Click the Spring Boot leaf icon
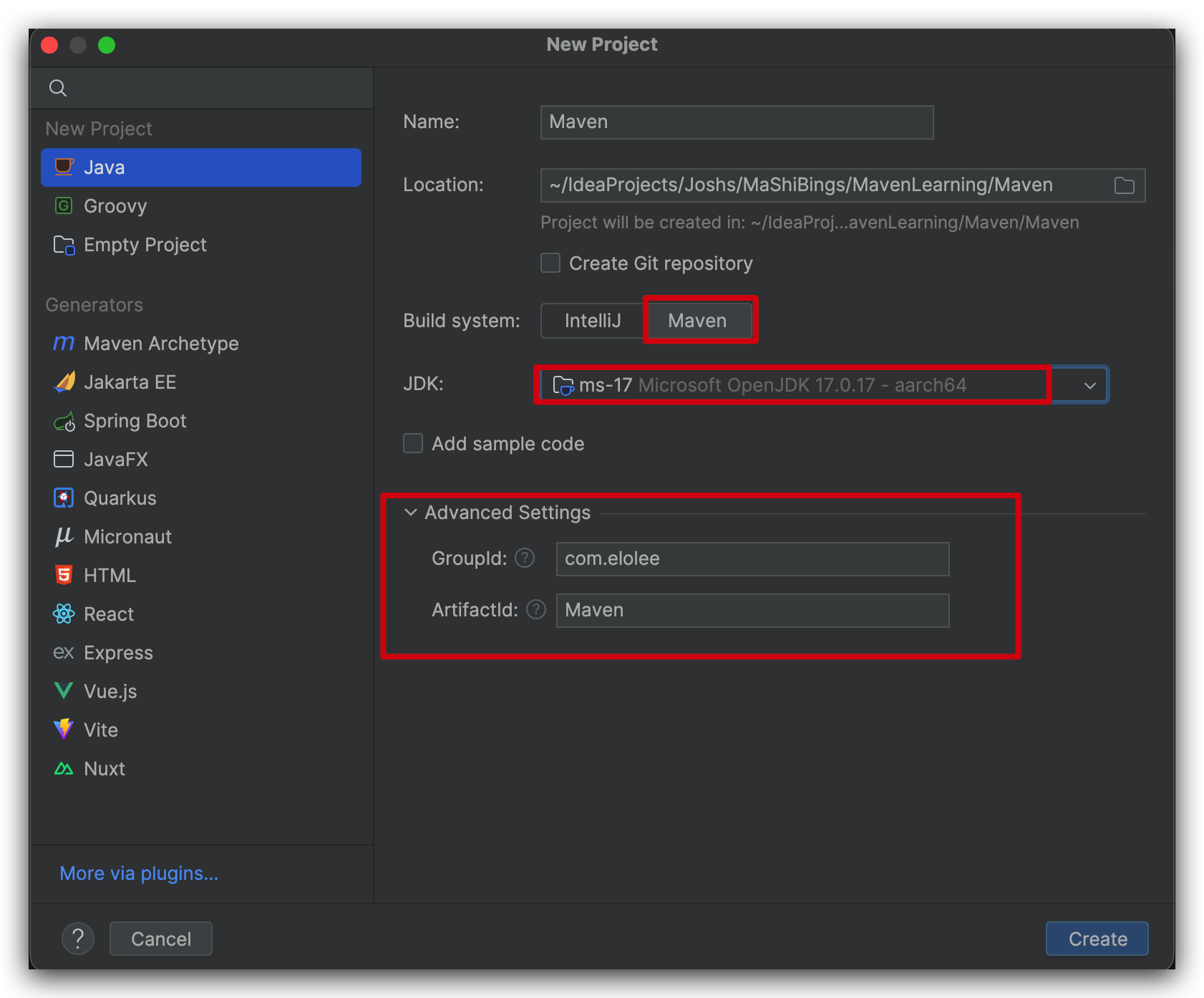 [x=64, y=421]
